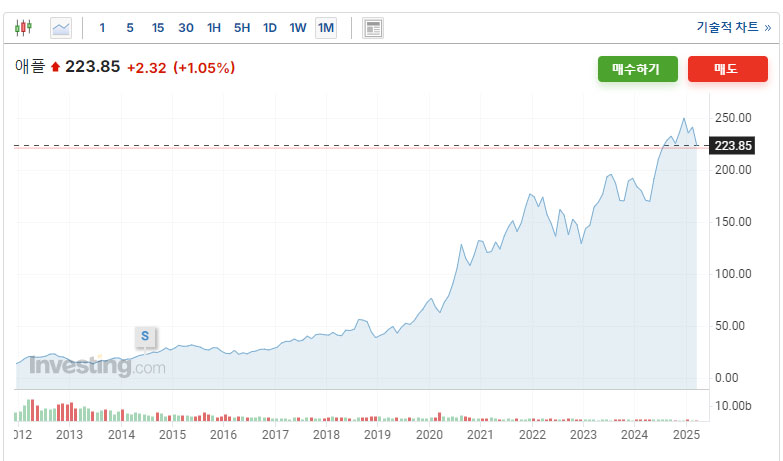This screenshot has width=783, height=461.
Task: Set chart interval to 30 minutes
Action: click(186, 28)
